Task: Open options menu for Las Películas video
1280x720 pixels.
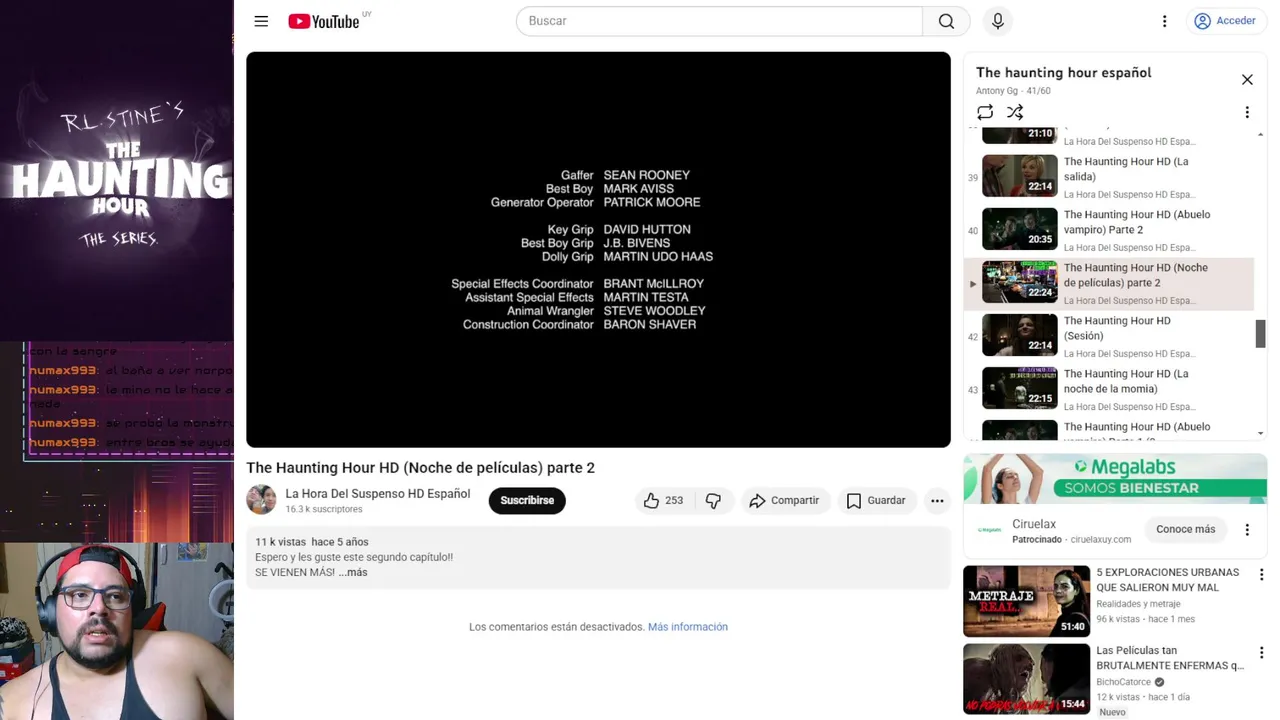Action: (1261, 653)
